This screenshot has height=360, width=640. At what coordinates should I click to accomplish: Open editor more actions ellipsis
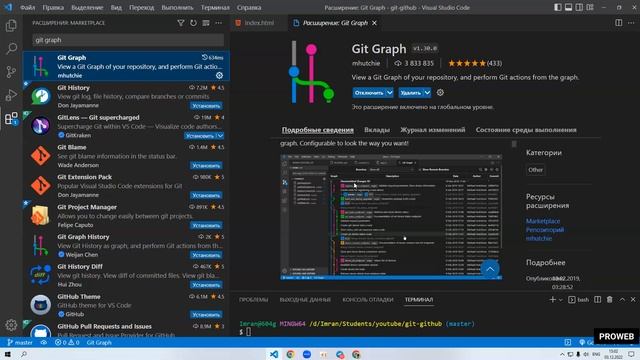[x=631, y=23]
